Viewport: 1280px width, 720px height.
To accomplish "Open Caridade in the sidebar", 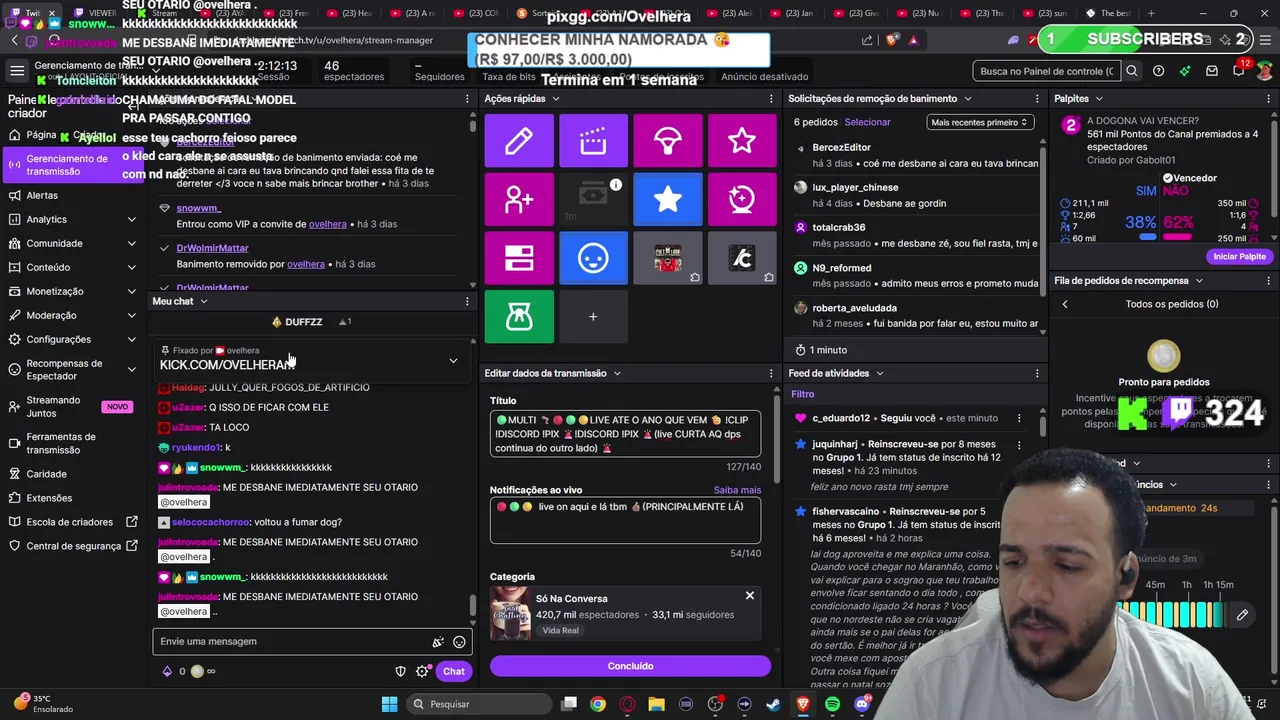I will click(x=46, y=474).
